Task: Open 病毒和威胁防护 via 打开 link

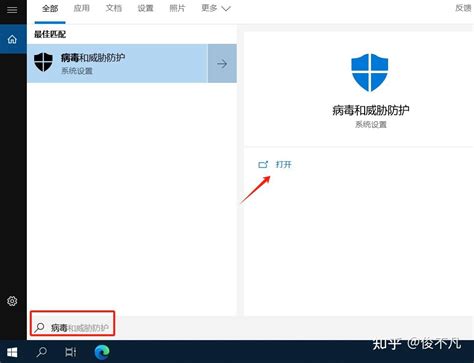Action: pos(284,164)
